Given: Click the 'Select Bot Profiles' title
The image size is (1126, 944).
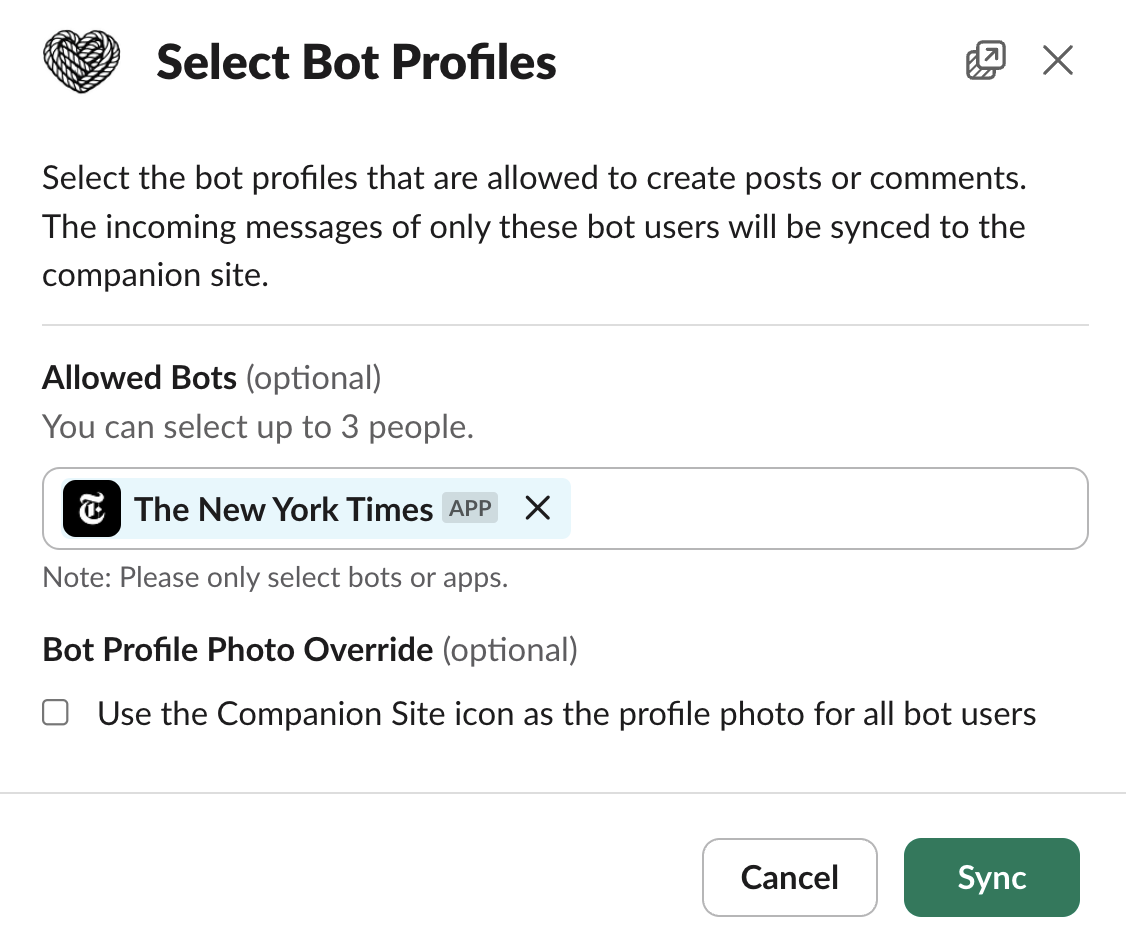Looking at the screenshot, I should pos(356,62).
